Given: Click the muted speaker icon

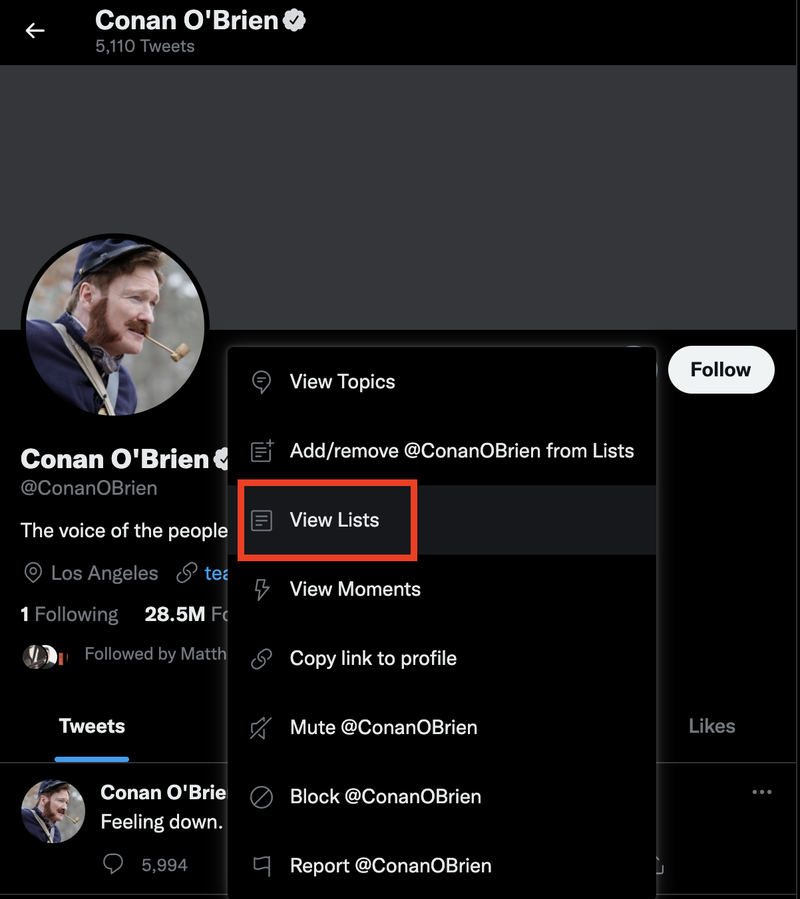Looking at the screenshot, I should click(261, 728).
